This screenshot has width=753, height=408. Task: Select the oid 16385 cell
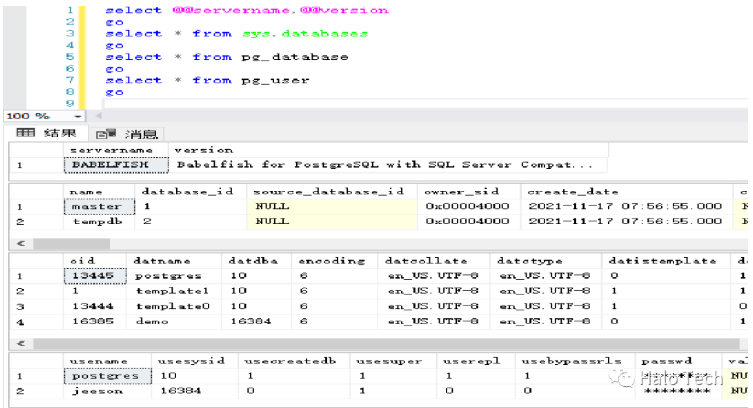pyautogui.click(x=95, y=321)
